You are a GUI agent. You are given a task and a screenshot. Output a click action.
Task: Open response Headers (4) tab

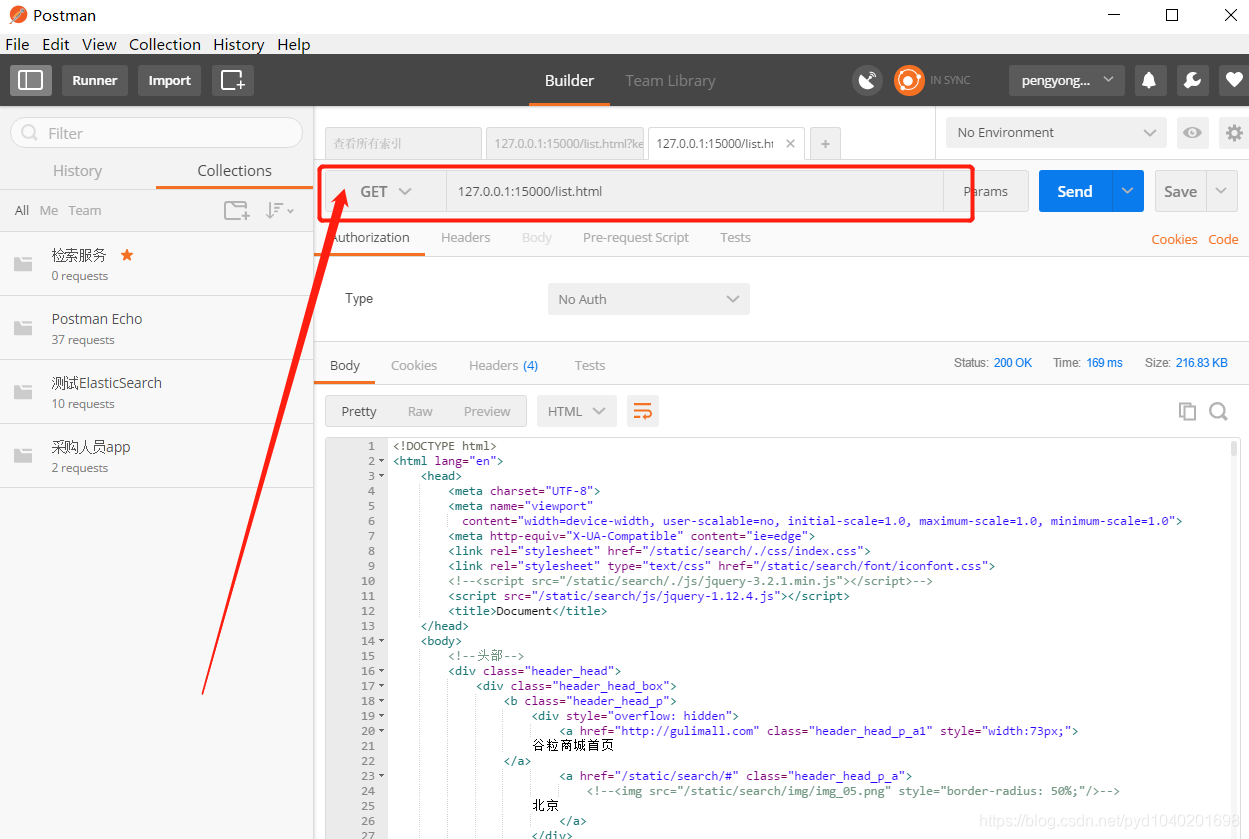click(x=503, y=365)
